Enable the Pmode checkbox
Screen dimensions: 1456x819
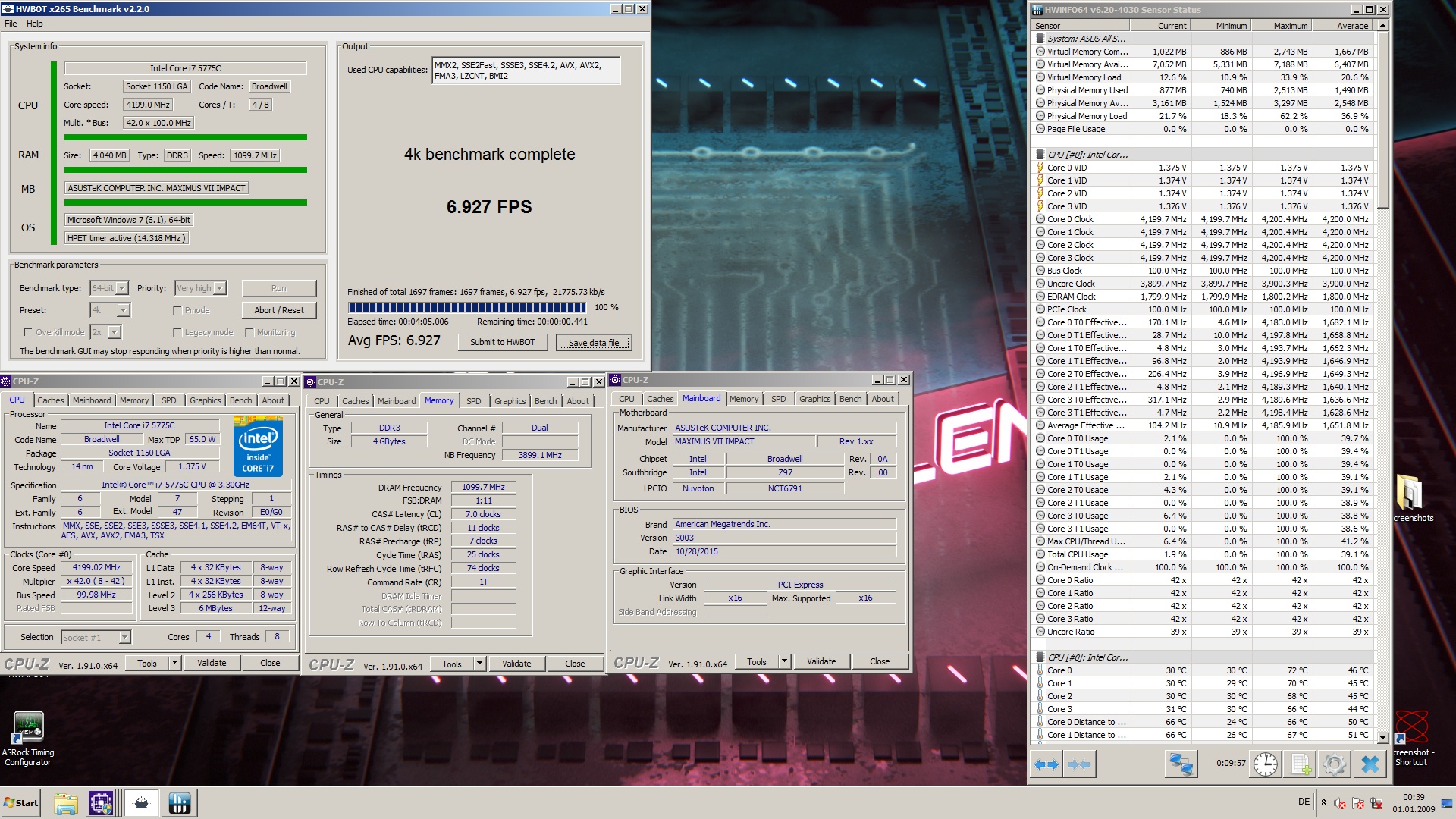click(x=177, y=310)
